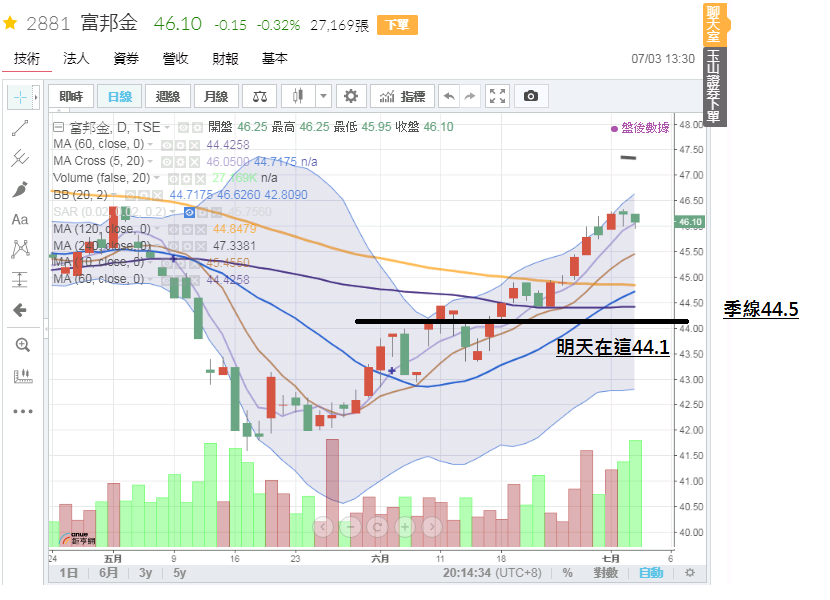The width and height of the screenshot is (830, 600).
Task: Switch to the 法人 tab
Action: (76, 58)
